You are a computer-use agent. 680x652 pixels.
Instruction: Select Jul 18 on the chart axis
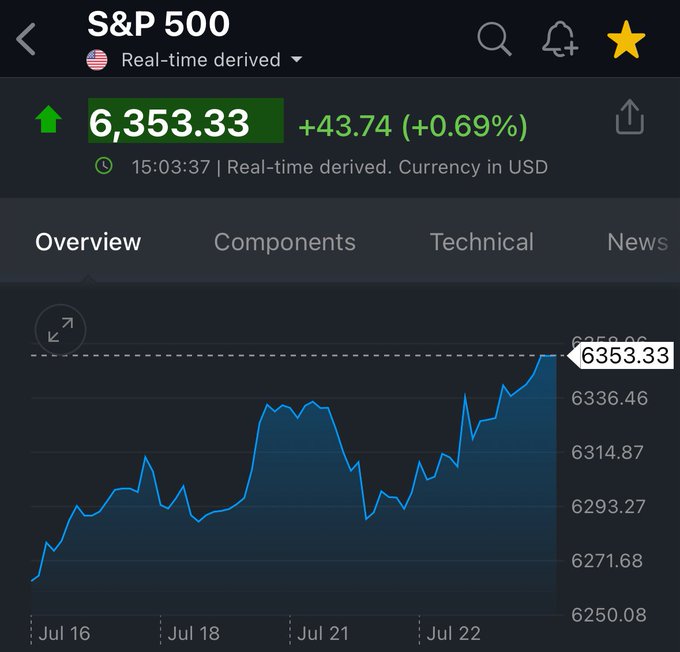click(194, 633)
